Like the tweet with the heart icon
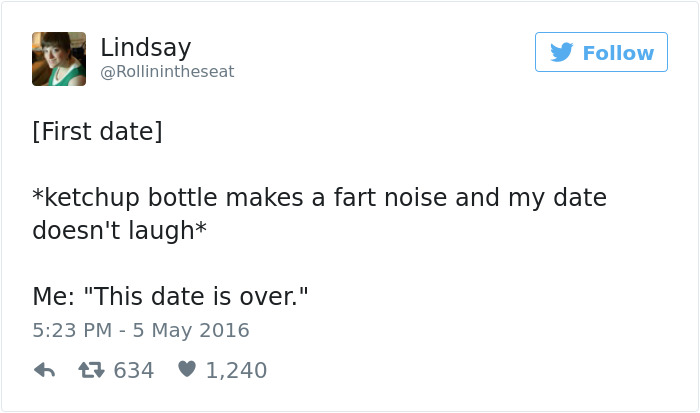Image resolution: width=700 pixels, height=413 pixels. (x=185, y=370)
